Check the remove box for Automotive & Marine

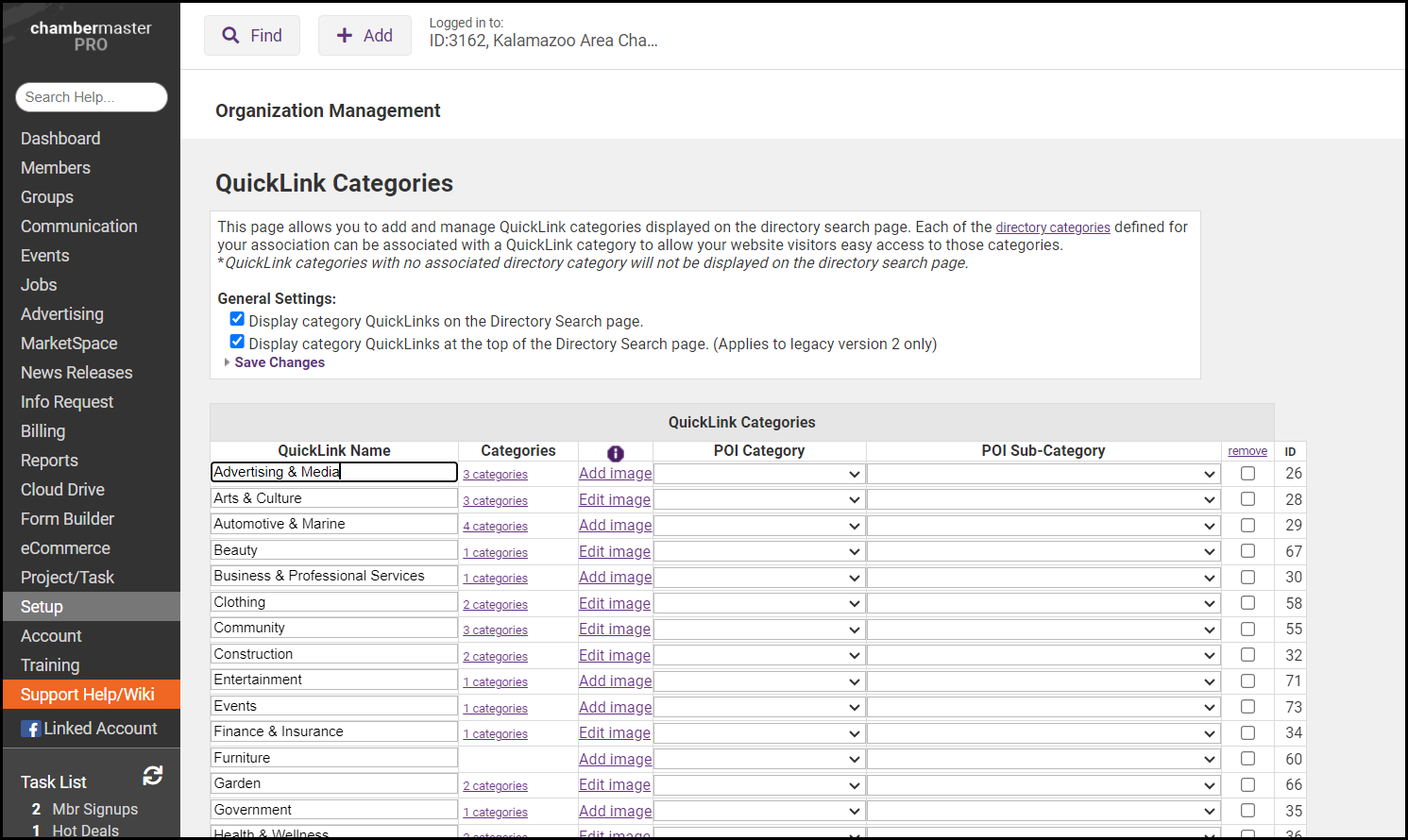pyautogui.click(x=1247, y=526)
